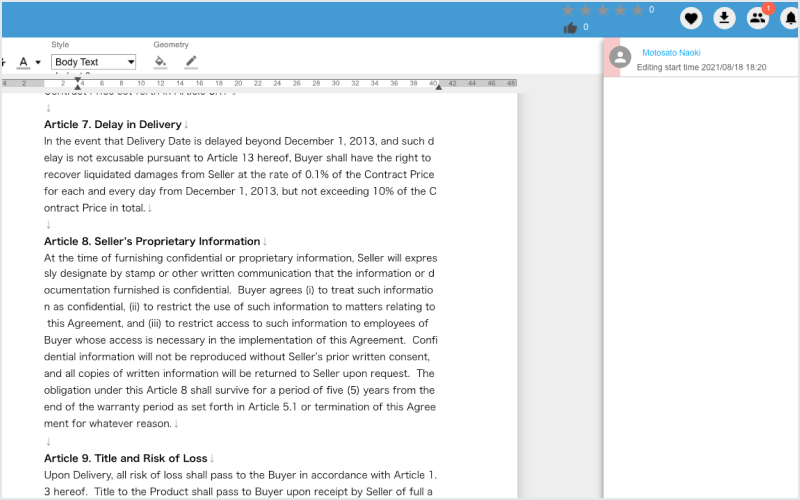Click the line starting 'Upon Delivery, all risk of loss'
The image size is (800, 500).
click(x=240, y=475)
